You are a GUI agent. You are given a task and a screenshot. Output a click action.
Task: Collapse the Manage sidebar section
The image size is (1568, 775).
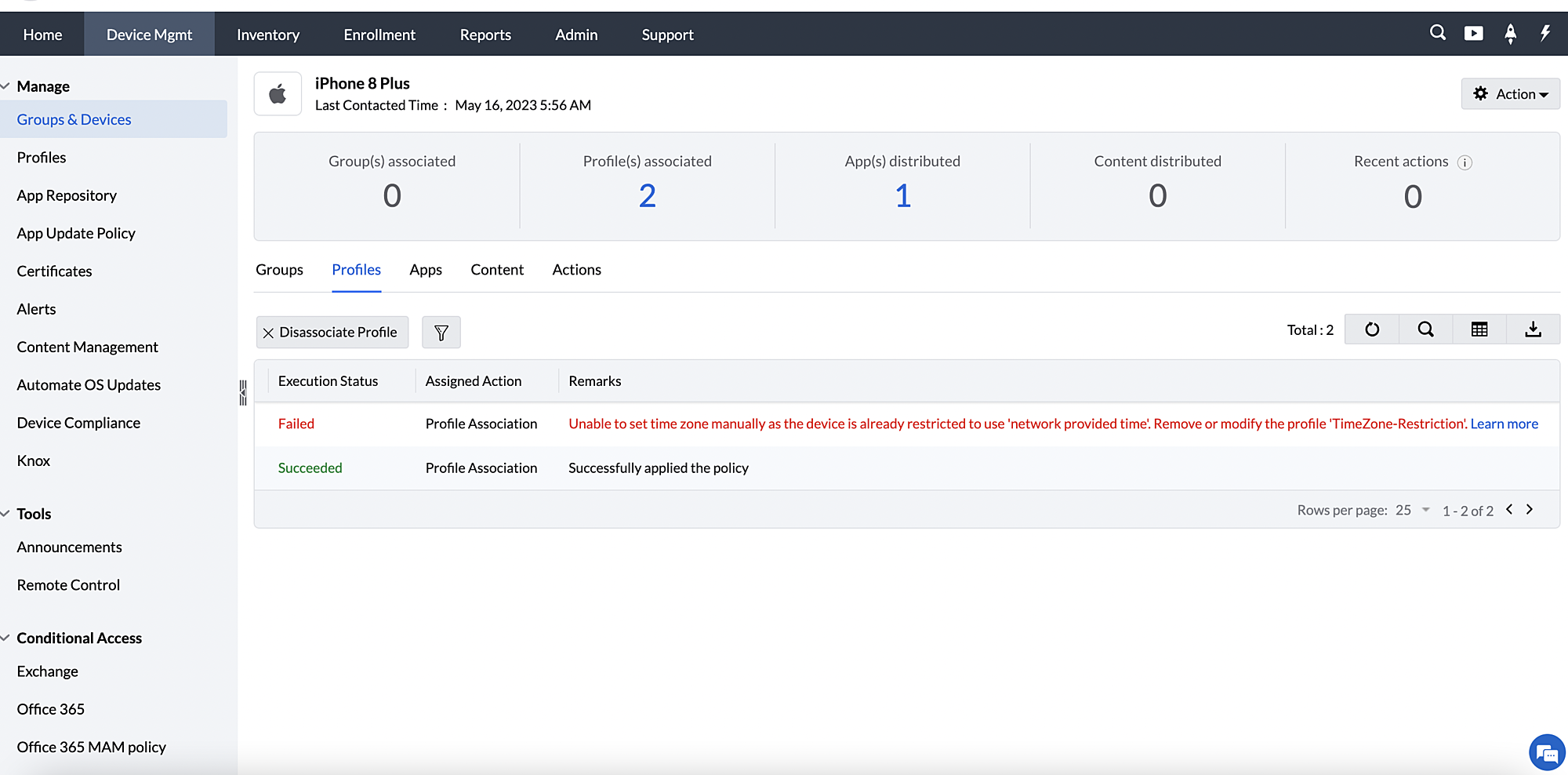pos(6,86)
